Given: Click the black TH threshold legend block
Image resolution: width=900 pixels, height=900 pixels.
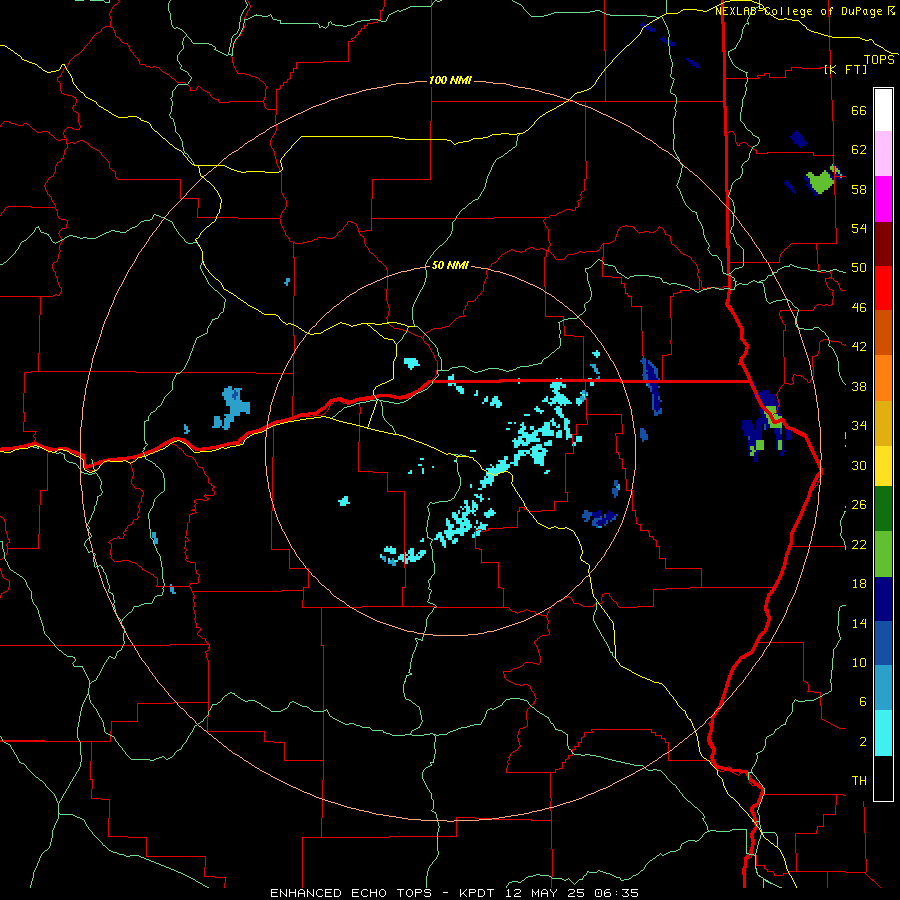Looking at the screenshot, I should (x=883, y=778).
